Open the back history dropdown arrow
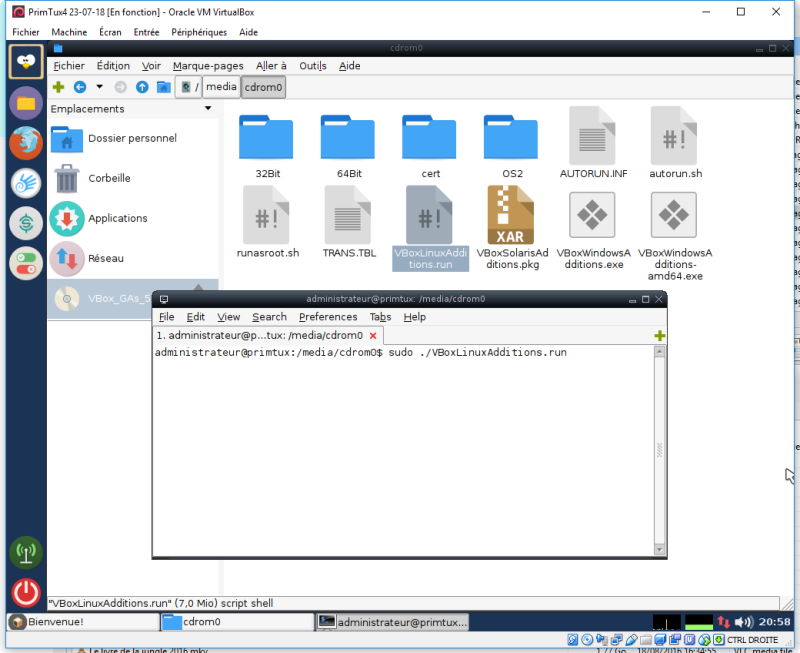The width and height of the screenshot is (800, 653). [x=99, y=87]
